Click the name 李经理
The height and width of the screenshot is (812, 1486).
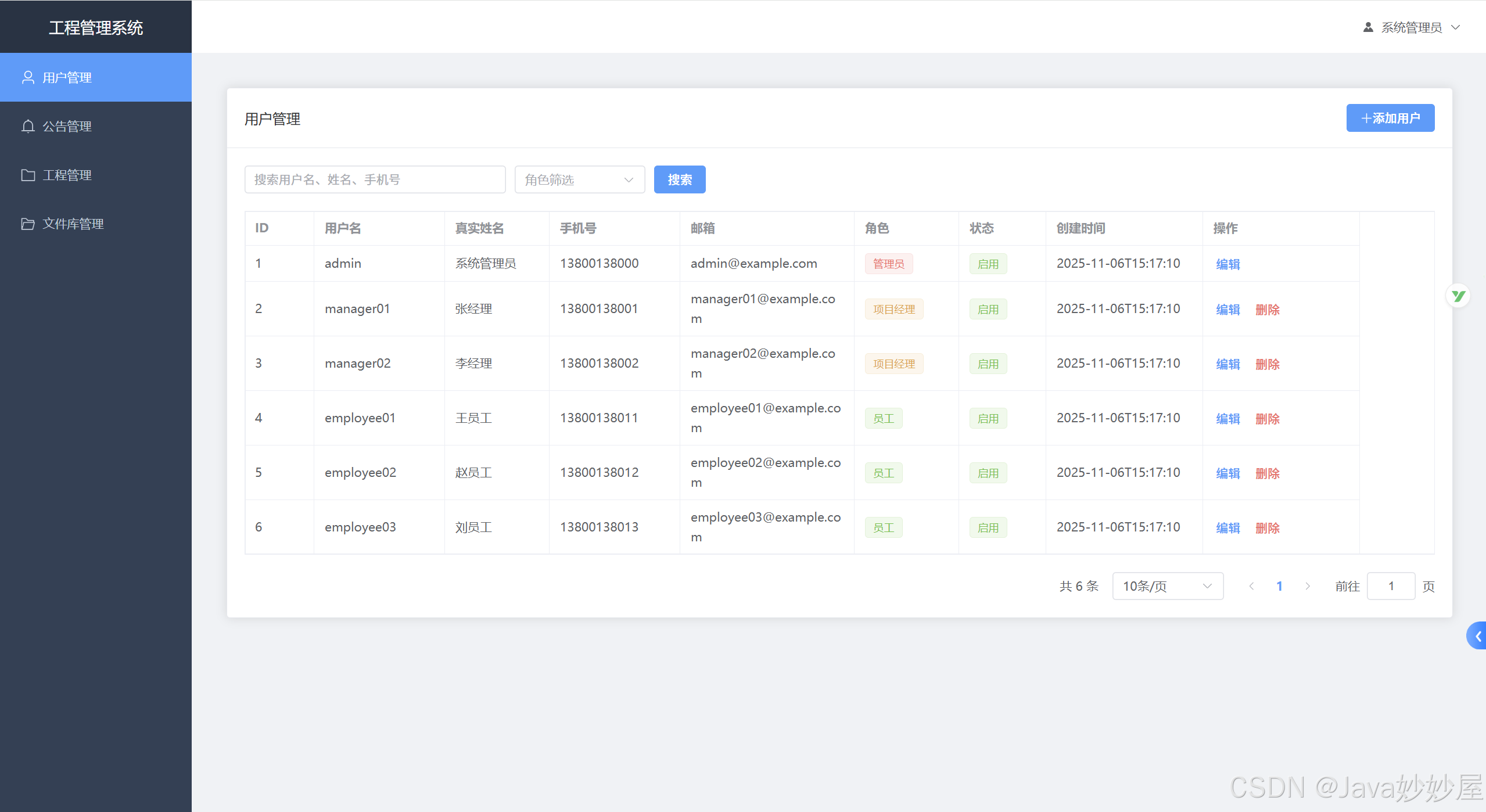pos(473,363)
